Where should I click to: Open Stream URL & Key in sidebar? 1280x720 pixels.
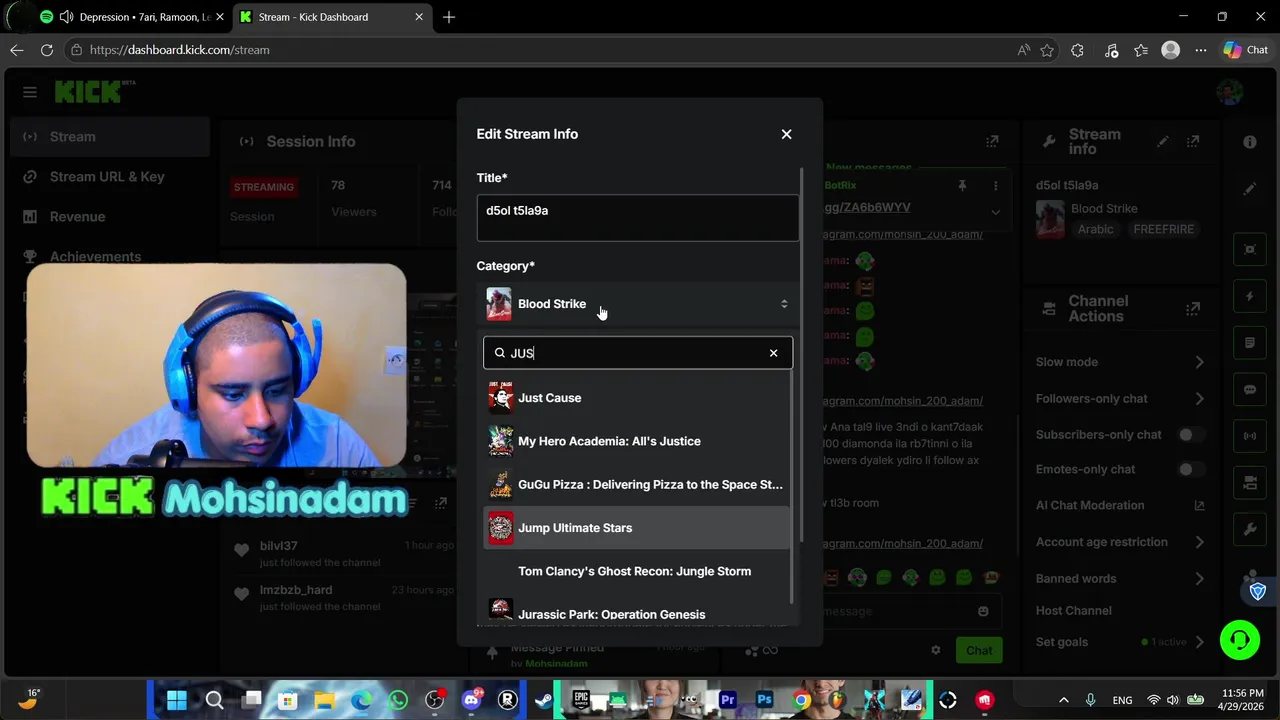[x=110, y=177]
